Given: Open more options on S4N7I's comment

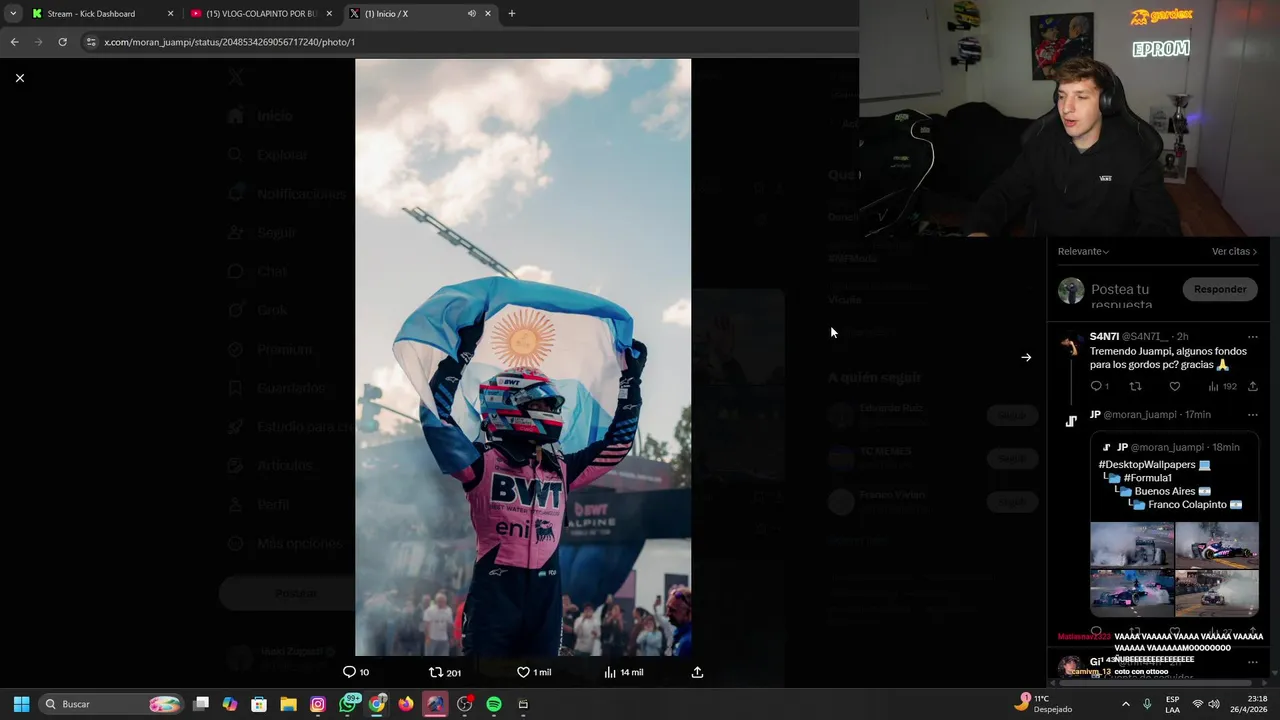Looking at the screenshot, I should coord(1252,337).
